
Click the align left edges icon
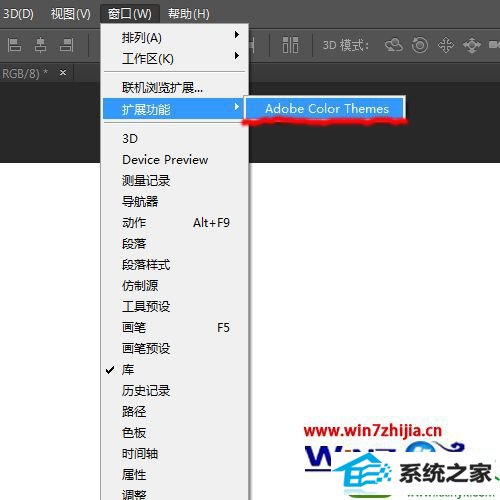(14, 45)
